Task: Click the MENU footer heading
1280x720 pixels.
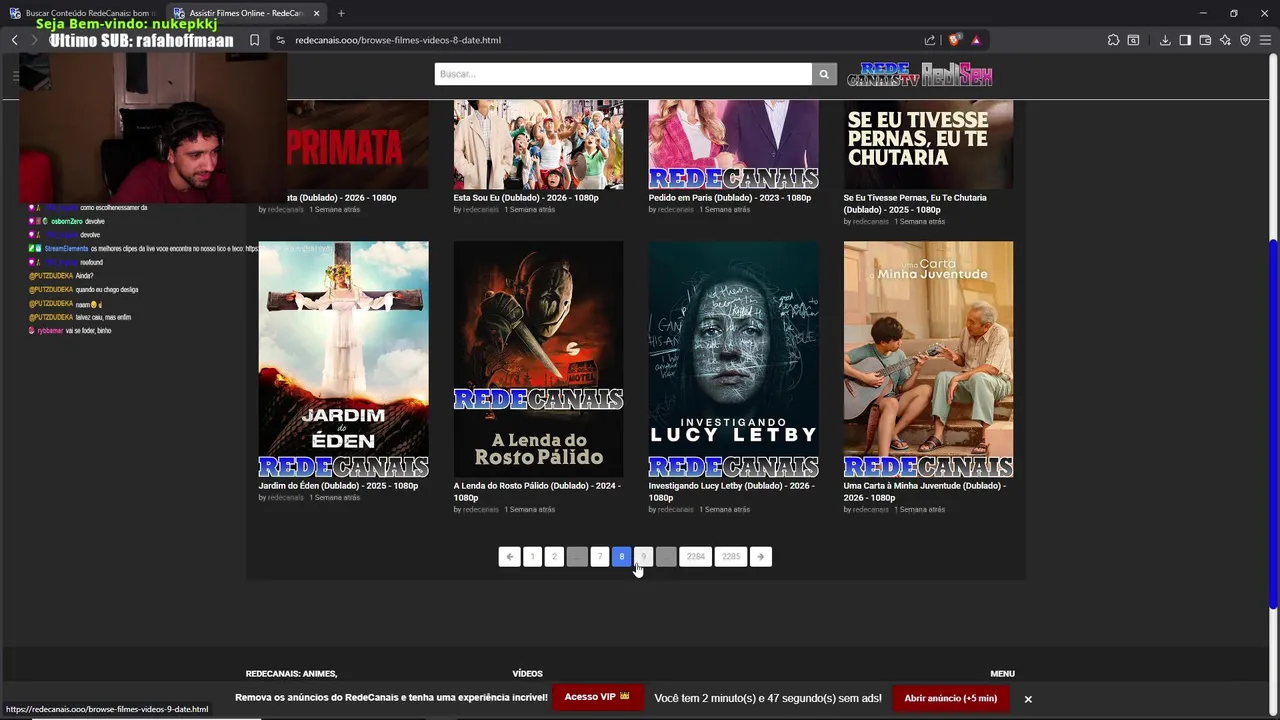Action: (x=1002, y=674)
